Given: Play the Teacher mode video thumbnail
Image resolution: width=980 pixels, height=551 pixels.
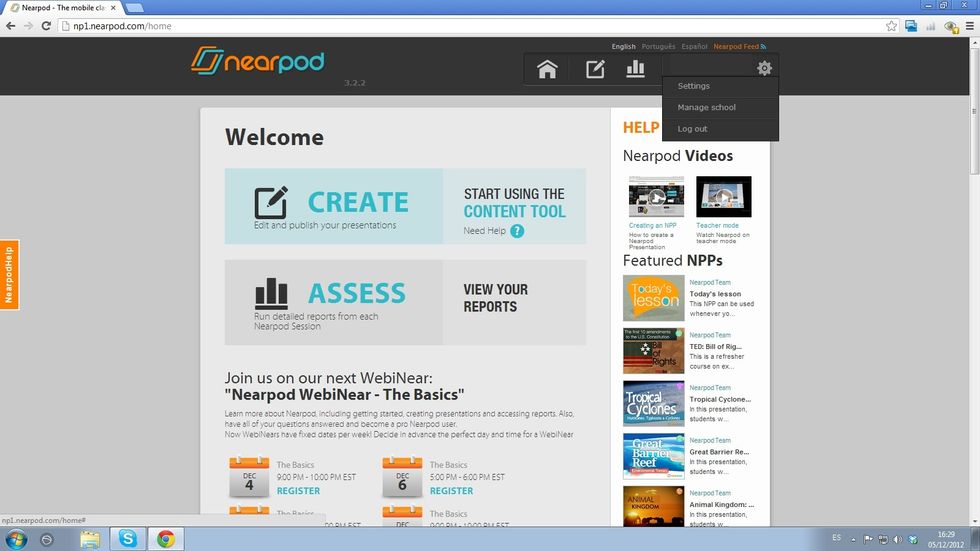Looking at the screenshot, I should [x=724, y=197].
